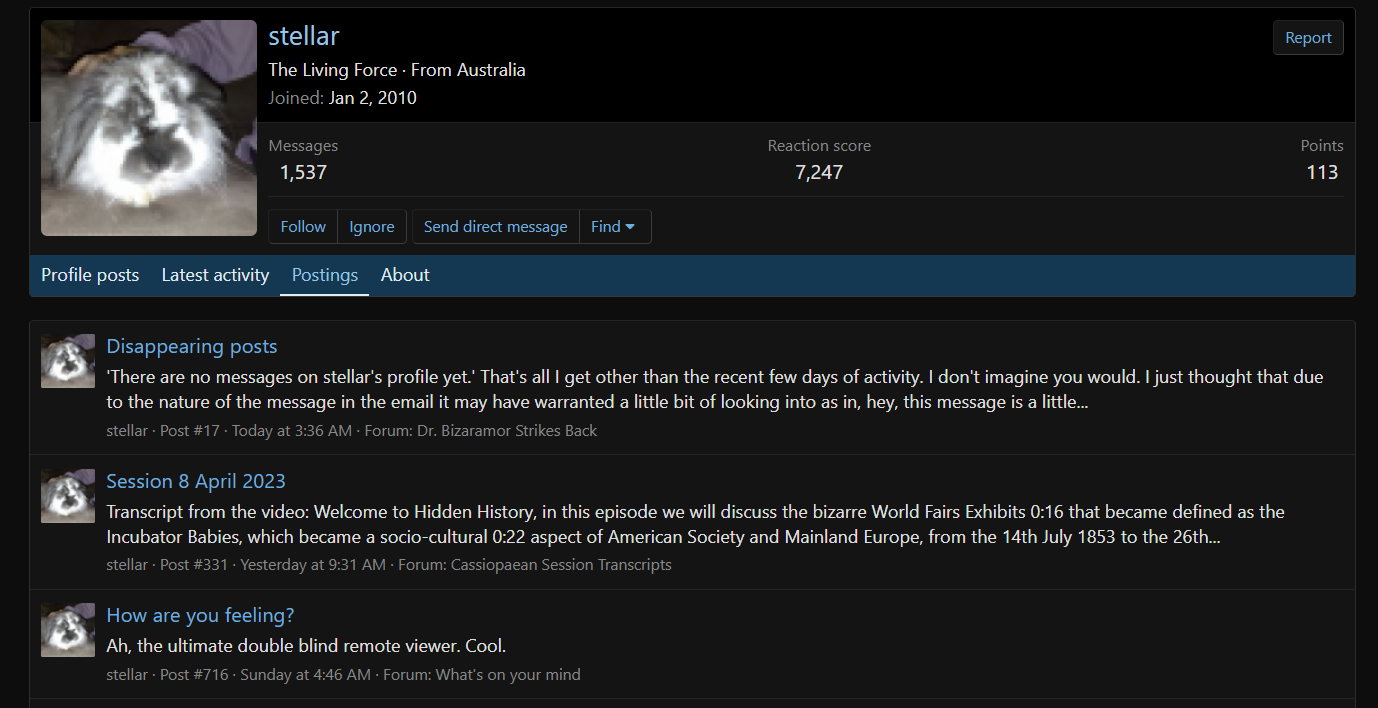Select the Postings tab

[325, 275]
